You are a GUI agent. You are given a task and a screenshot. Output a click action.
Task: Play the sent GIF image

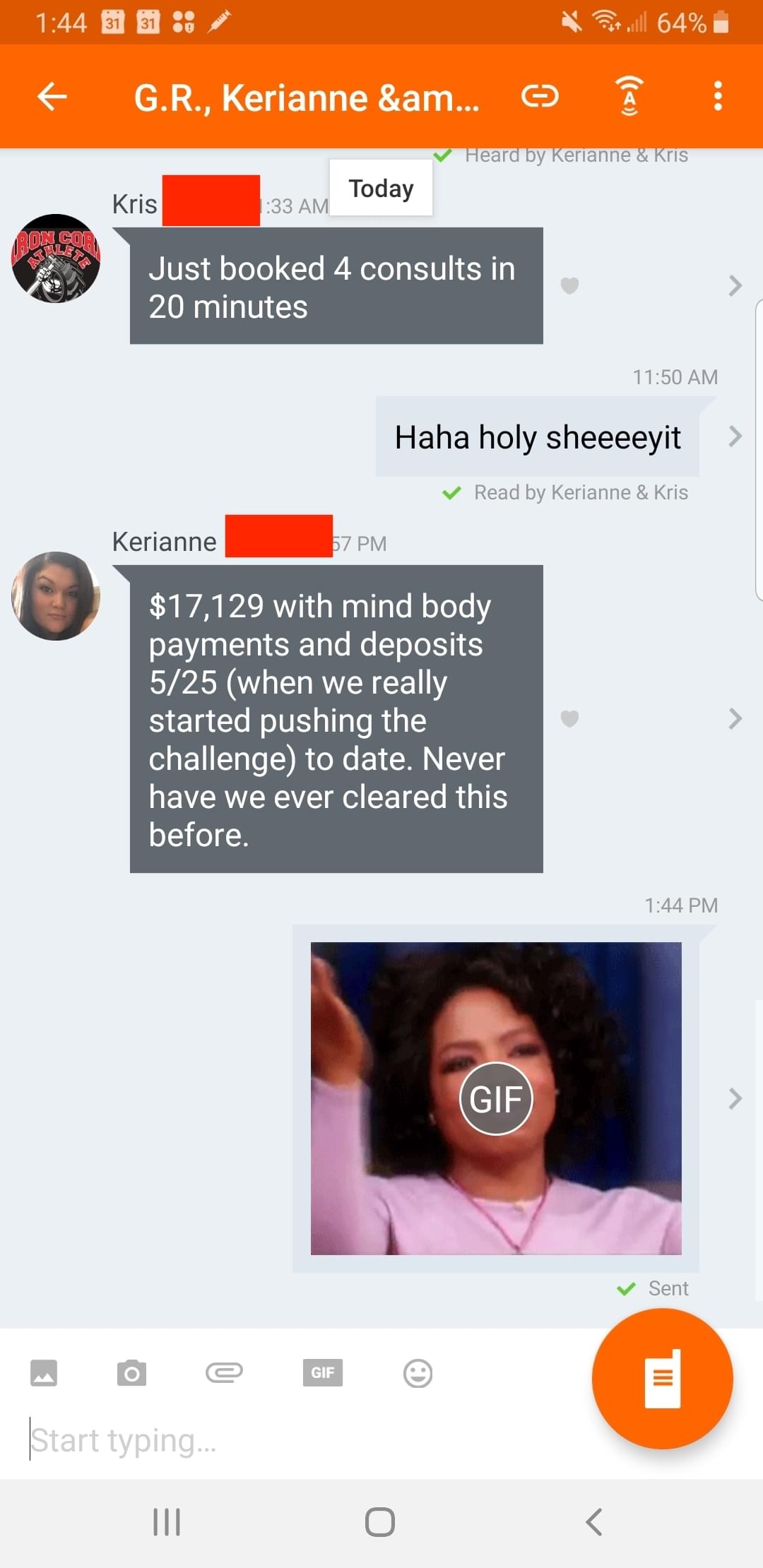coord(496,1098)
